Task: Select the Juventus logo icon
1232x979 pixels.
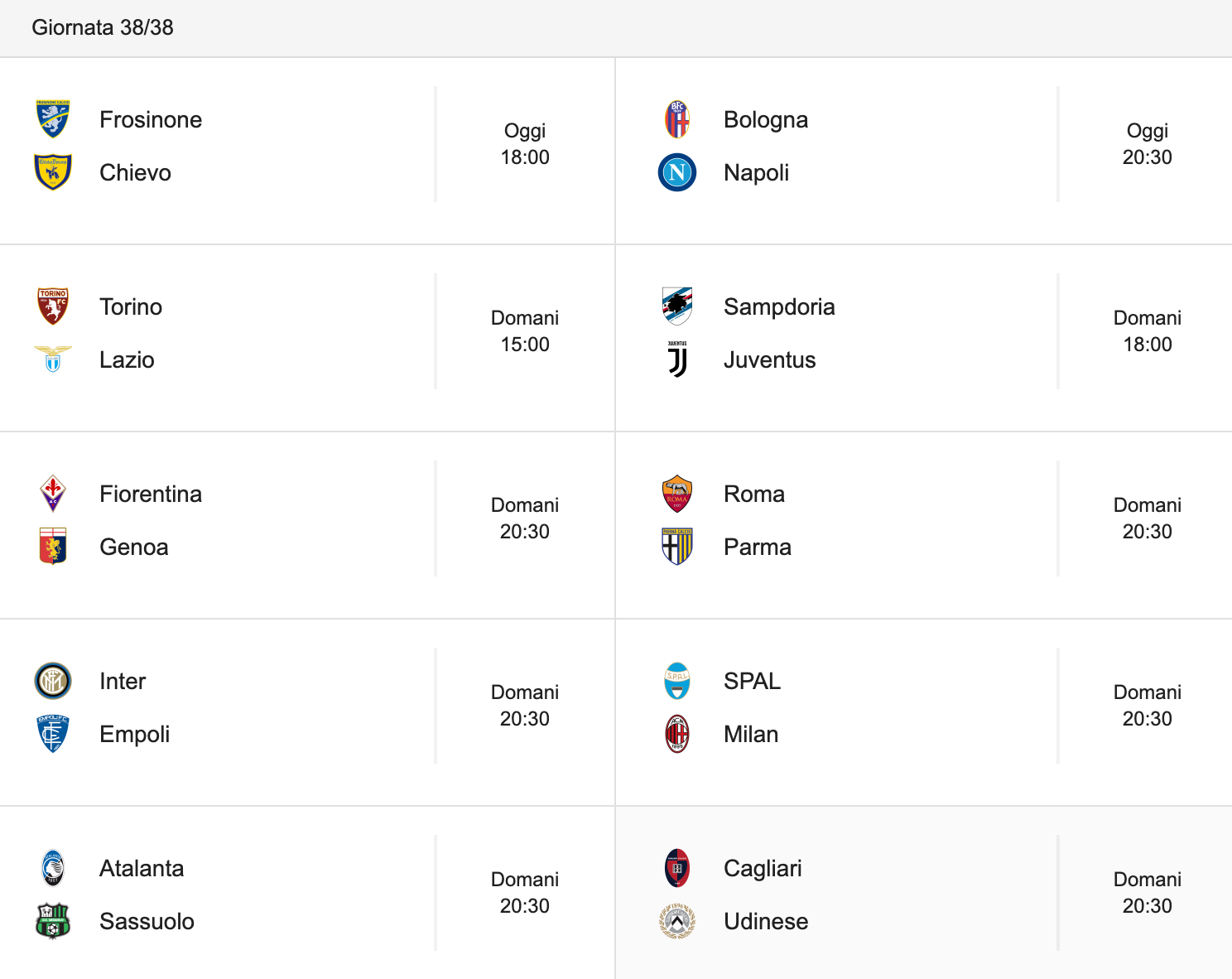Action: [x=677, y=359]
